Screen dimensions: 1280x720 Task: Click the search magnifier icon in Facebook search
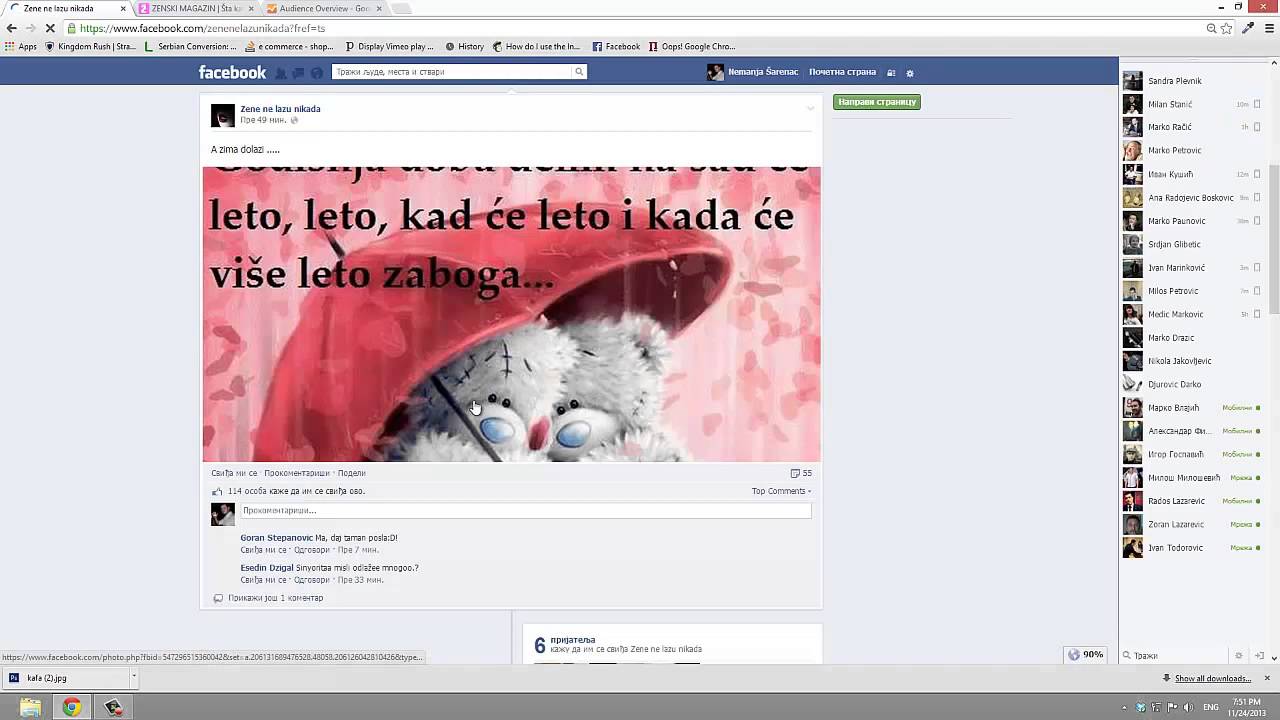tap(578, 72)
